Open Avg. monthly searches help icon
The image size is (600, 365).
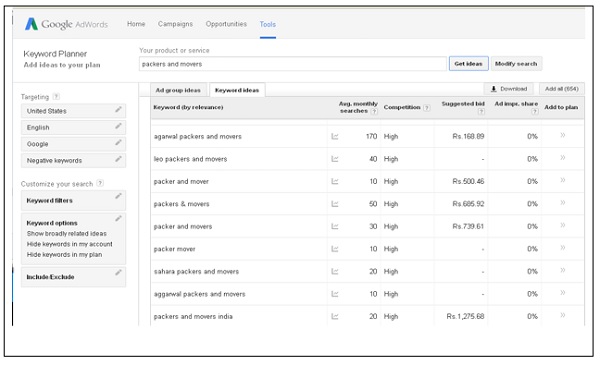point(374,111)
